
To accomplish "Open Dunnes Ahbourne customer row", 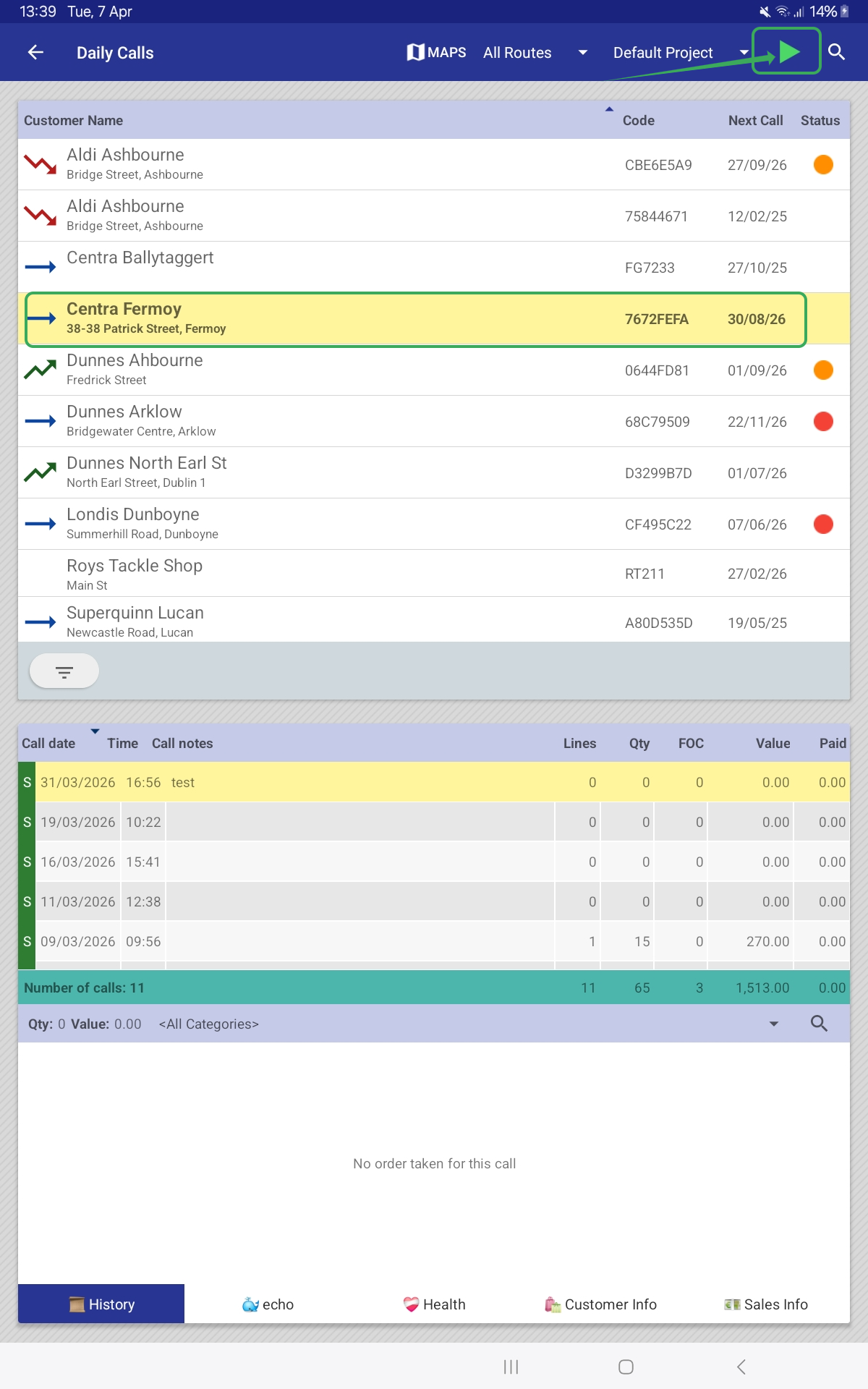I will (434, 370).
